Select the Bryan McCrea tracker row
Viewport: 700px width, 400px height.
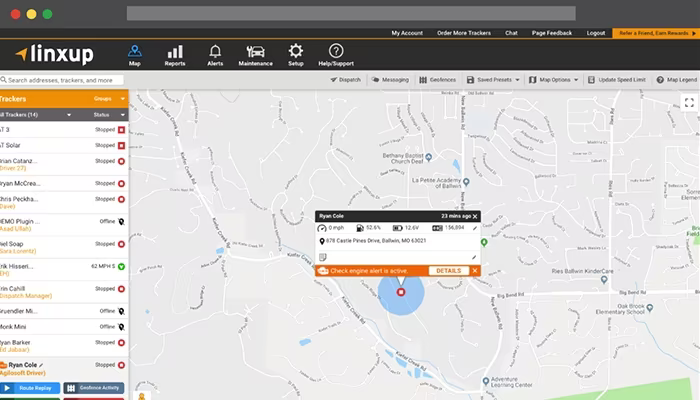coord(64,183)
